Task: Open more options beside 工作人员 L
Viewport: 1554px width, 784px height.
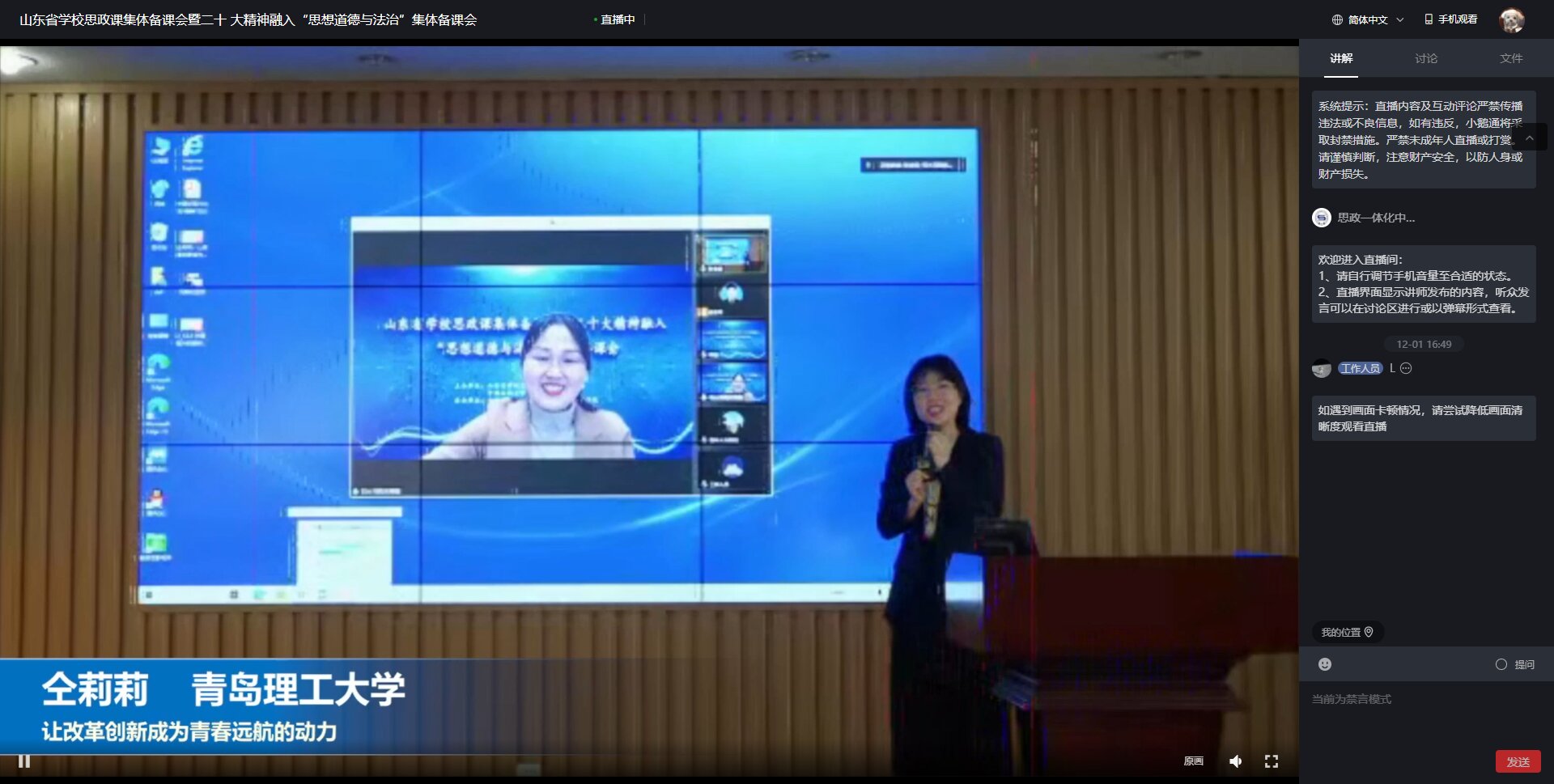Action: coord(1407,368)
